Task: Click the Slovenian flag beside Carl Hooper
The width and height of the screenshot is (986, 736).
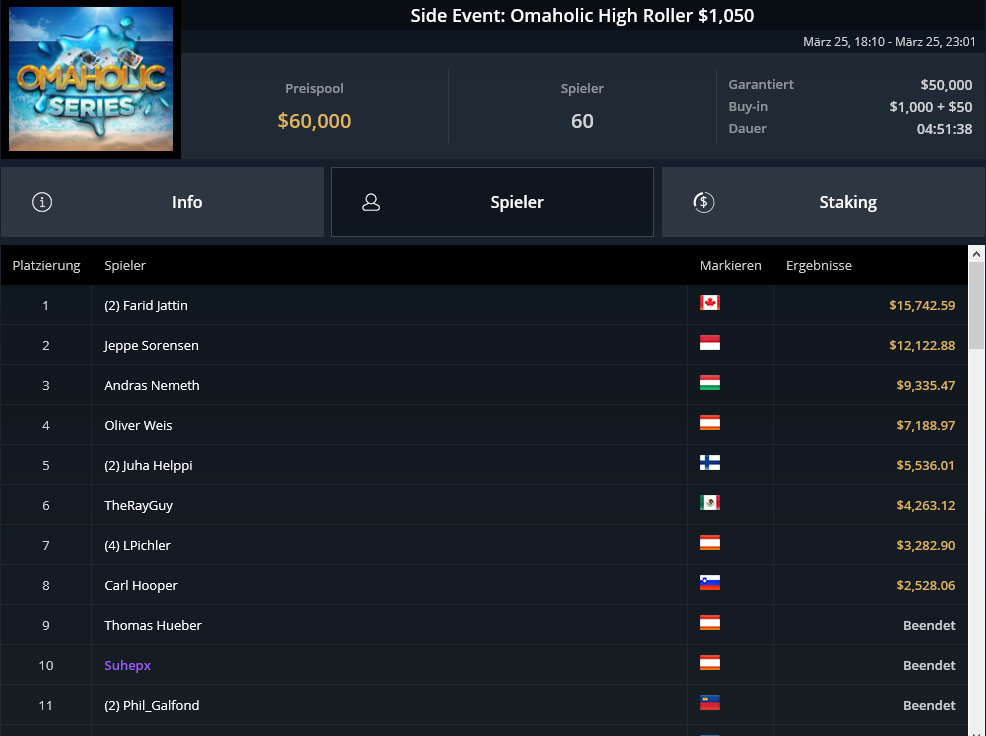Action: 710,583
